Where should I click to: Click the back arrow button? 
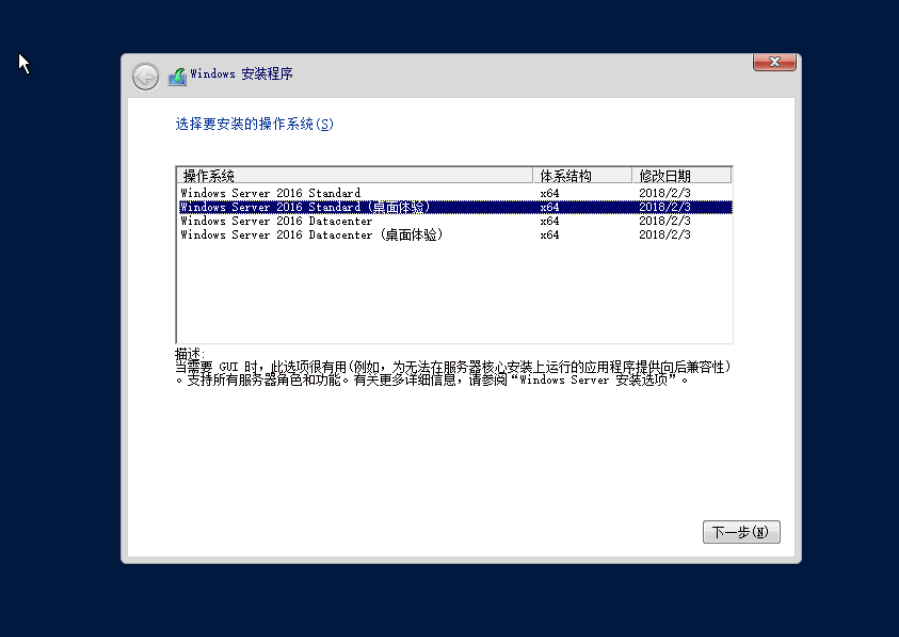click(x=146, y=76)
